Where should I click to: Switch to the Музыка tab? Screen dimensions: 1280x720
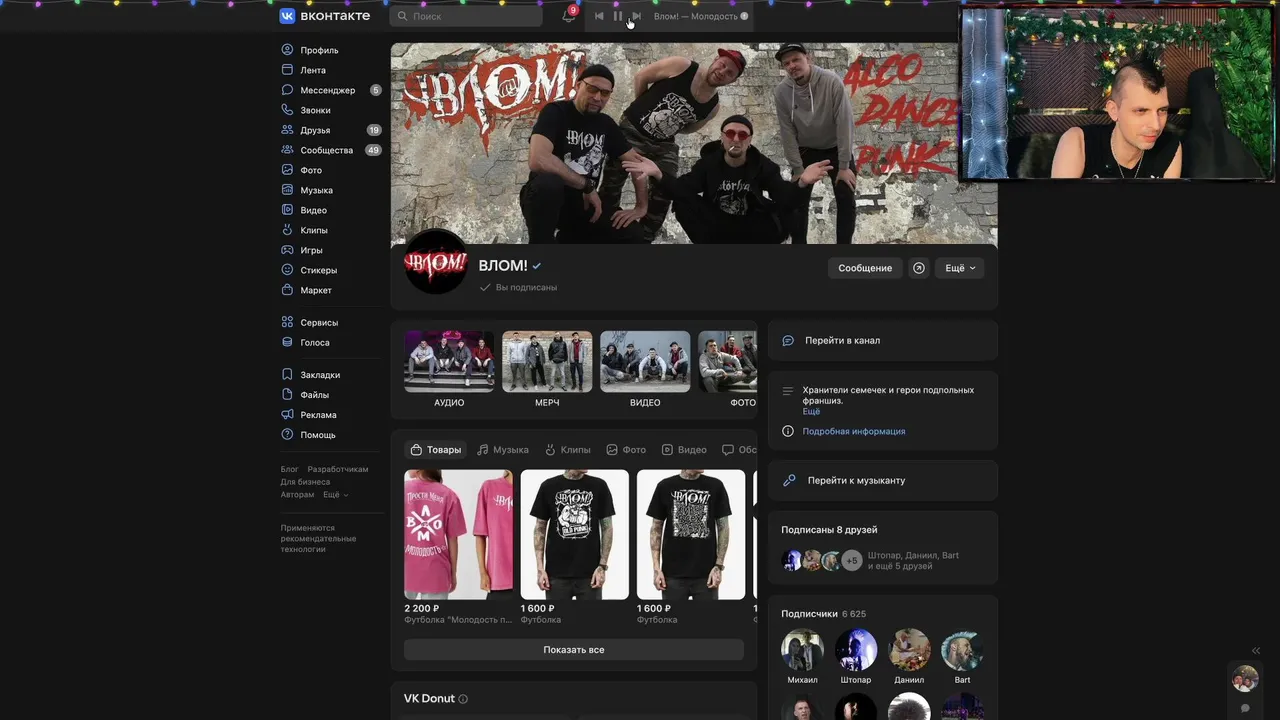click(x=503, y=450)
